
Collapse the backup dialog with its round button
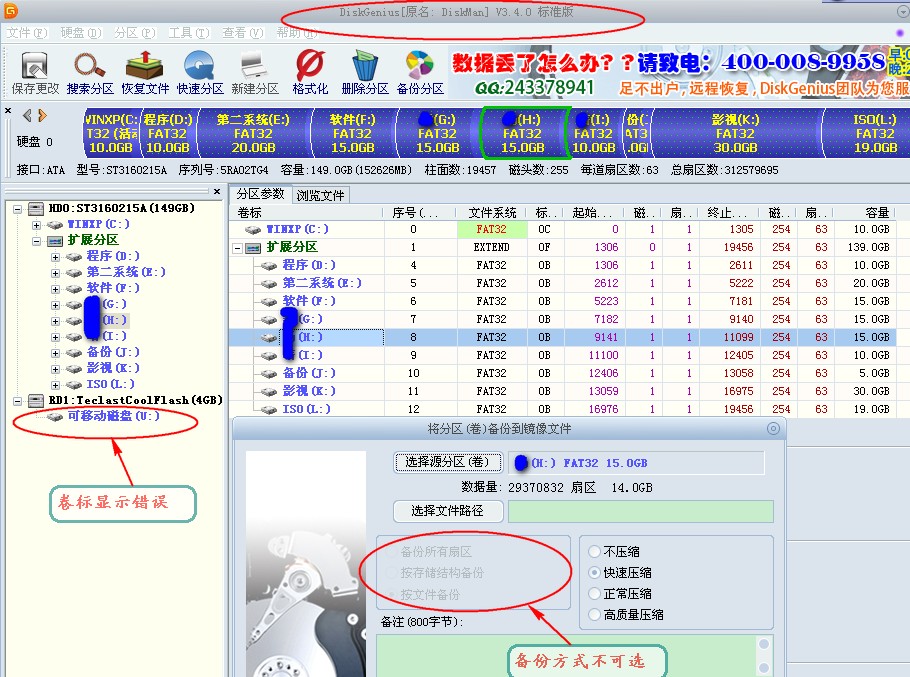773,429
